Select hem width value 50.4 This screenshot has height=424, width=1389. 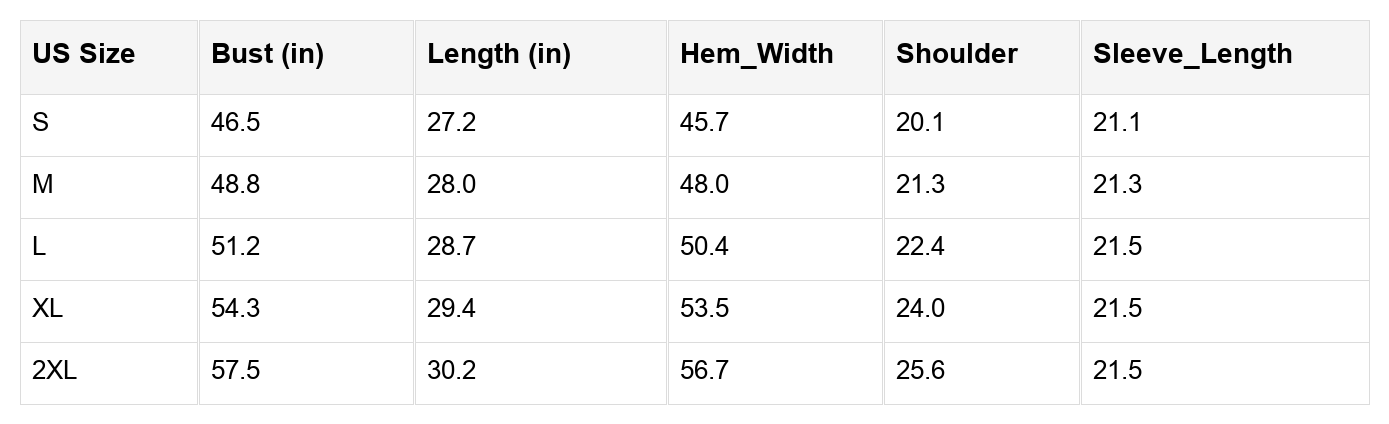click(705, 247)
